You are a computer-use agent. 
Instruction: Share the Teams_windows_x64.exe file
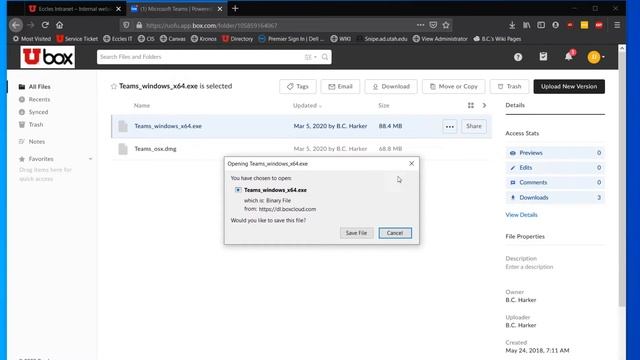coord(474,126)
